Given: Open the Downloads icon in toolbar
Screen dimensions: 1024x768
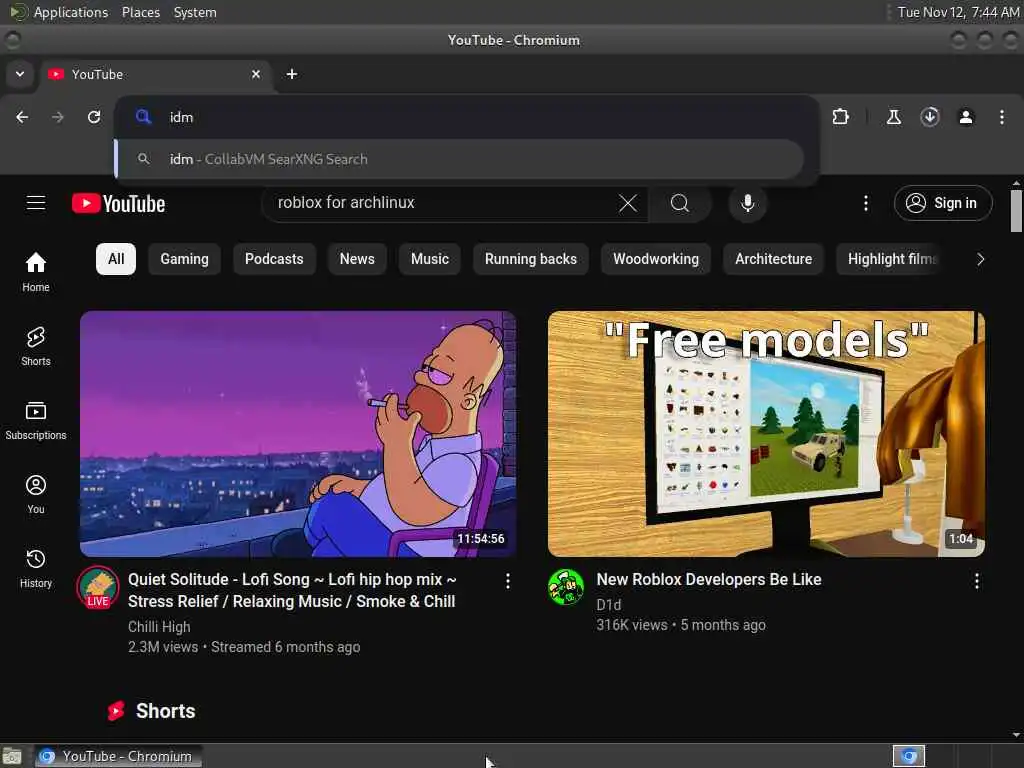Looking at the screenshot, I should [x=930, y=117].
